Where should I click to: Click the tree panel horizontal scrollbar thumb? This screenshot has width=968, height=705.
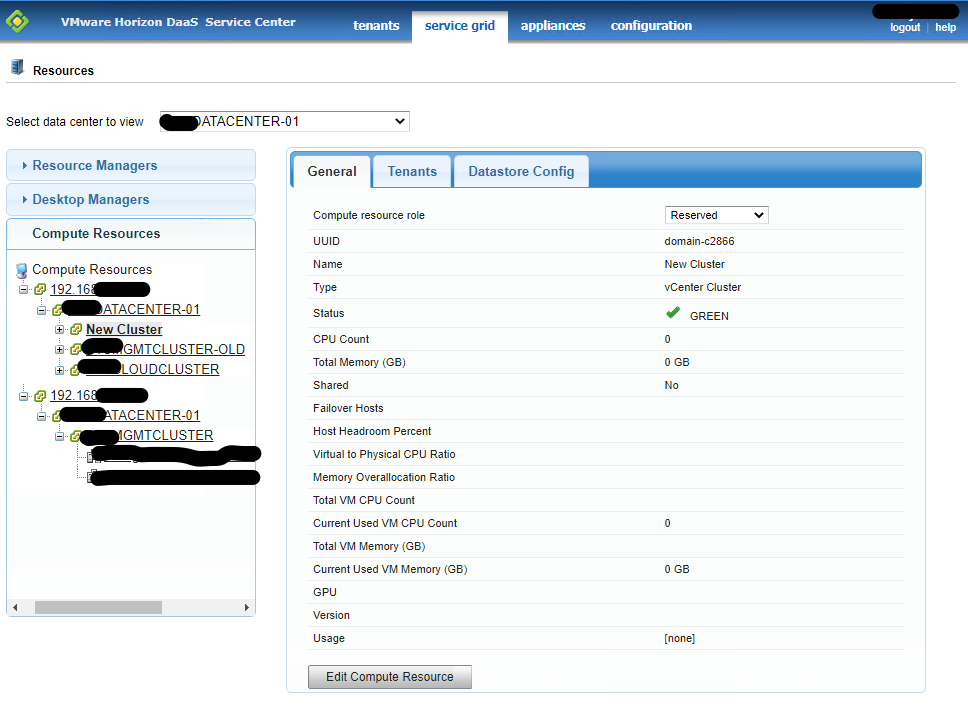pyautogui.click(x=98, y=607)
